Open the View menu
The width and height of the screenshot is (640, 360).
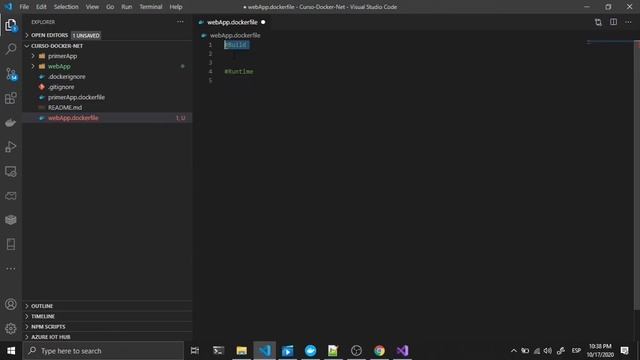click(x=92, y=7)
